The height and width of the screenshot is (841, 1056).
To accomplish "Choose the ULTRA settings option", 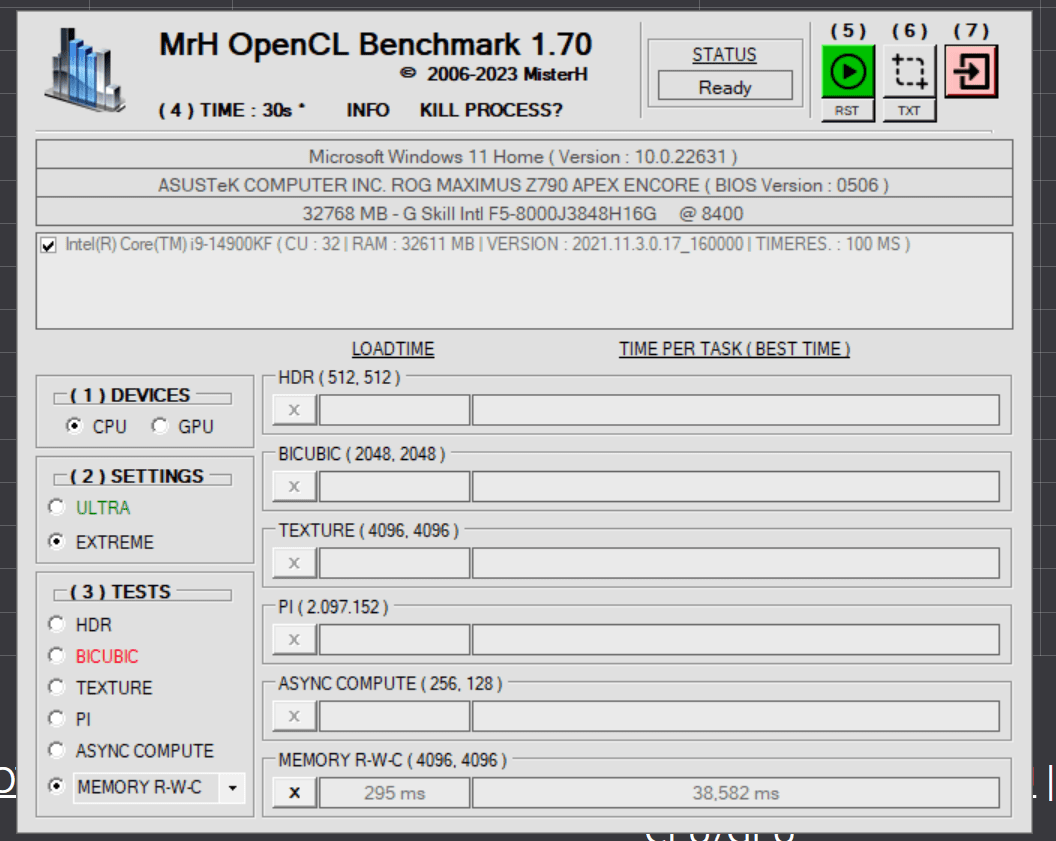I will pyautogui.click(x=57, y=507).
